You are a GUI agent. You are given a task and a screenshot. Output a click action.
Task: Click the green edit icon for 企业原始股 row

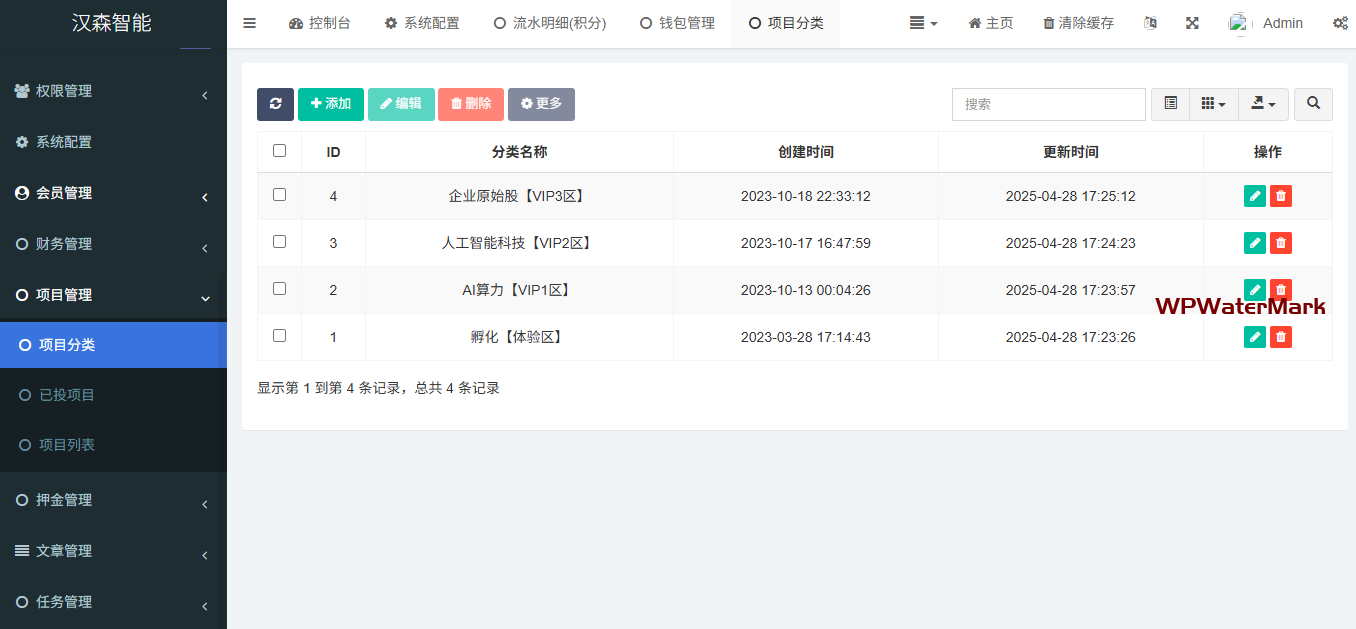1254,196
